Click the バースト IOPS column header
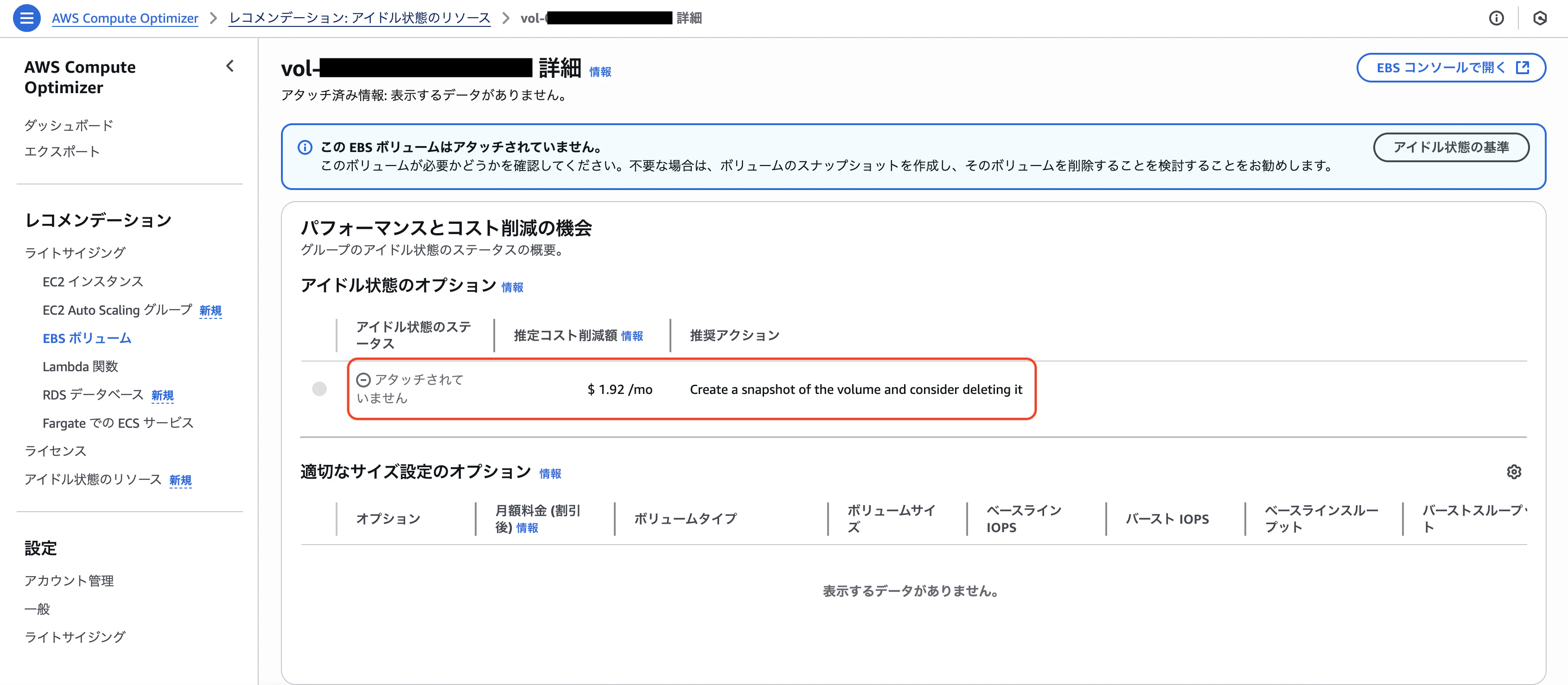The width and height of the screenshot is (1568, 685). pos(1167,519)
